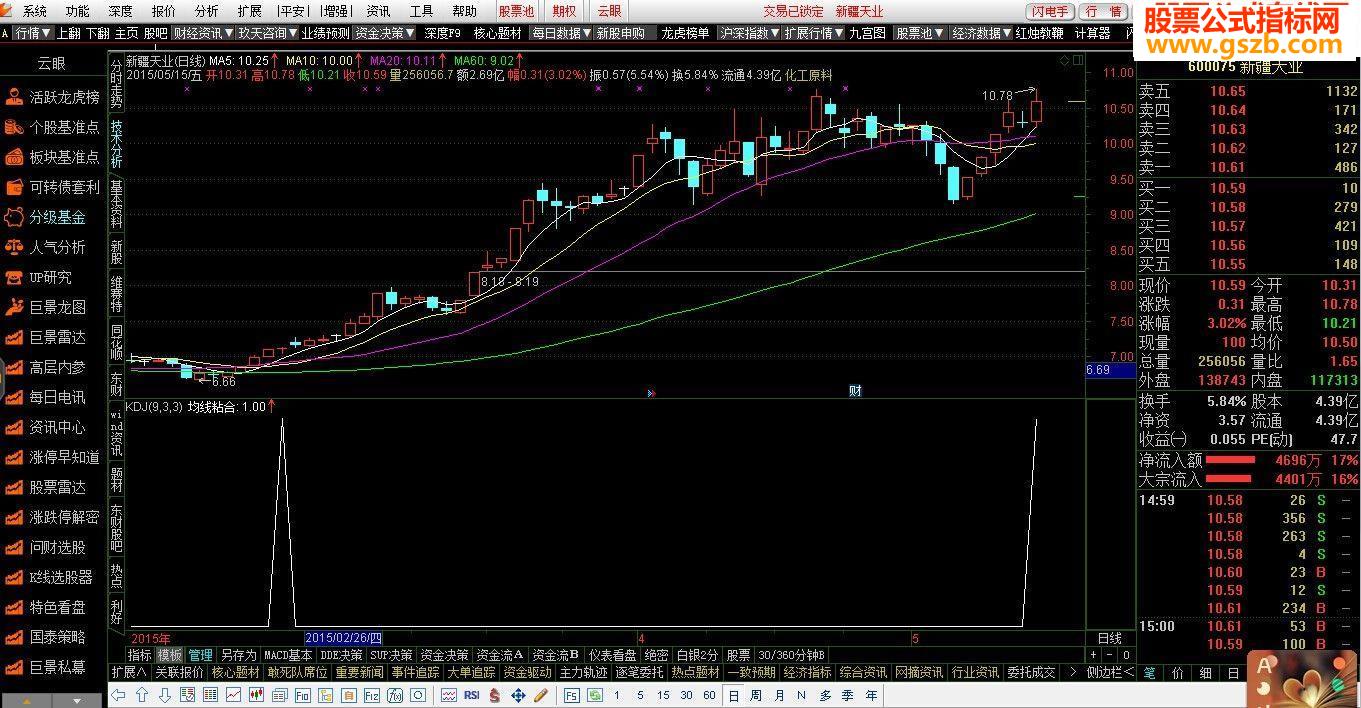
Task: Click the plus zoom button below price axis
Action: [1093, 655]
